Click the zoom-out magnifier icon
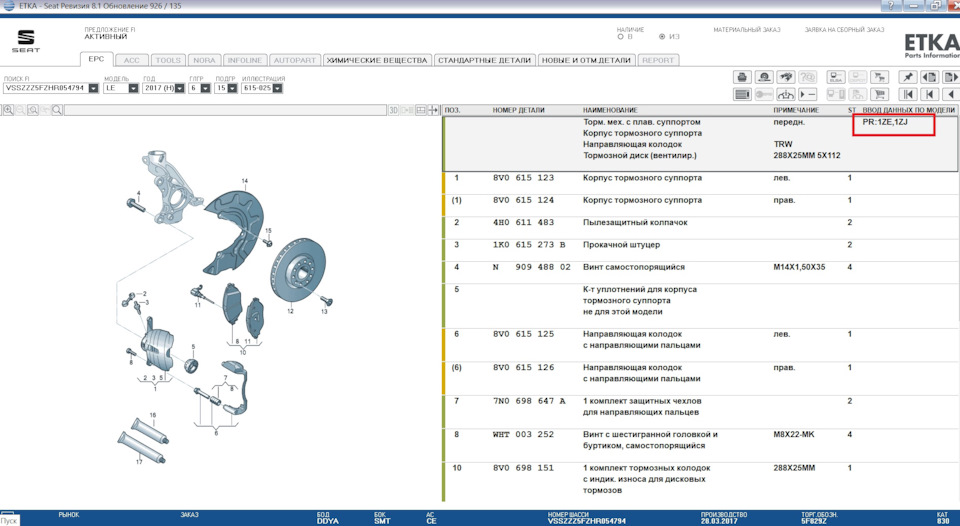Viewport: 960px width, 526px height. coord(20,110)
